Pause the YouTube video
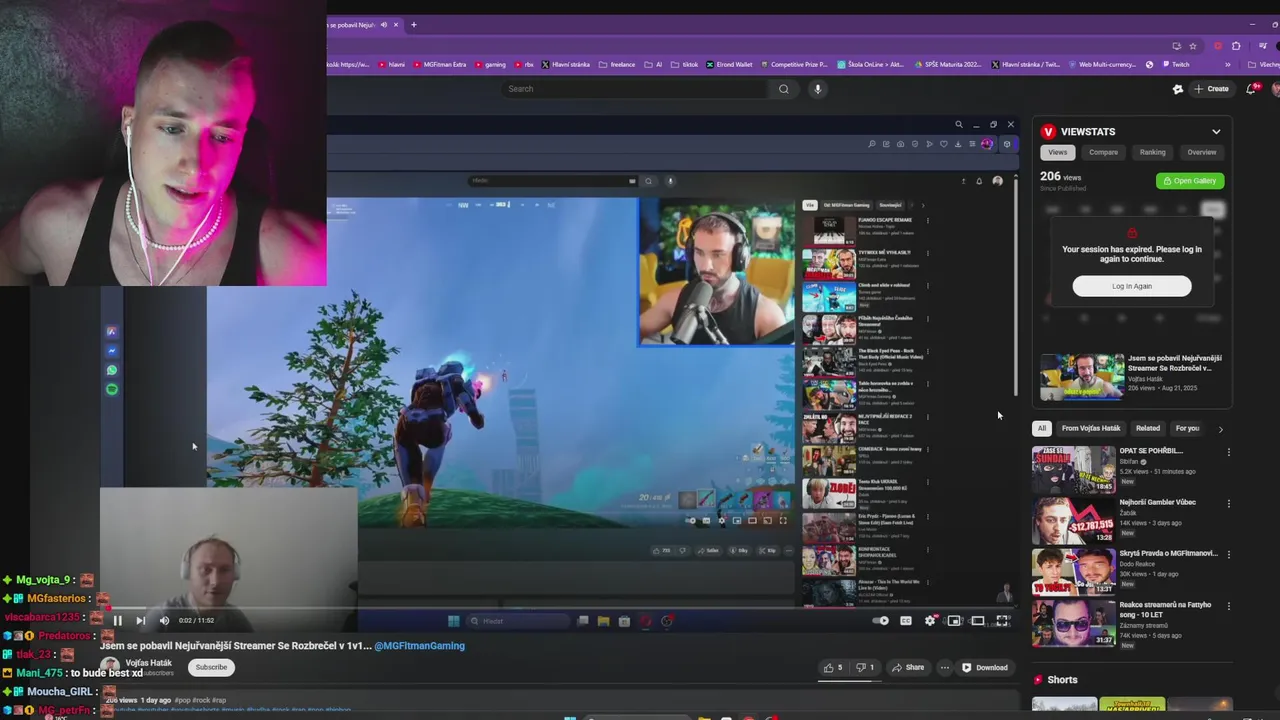Image resolution: width=1280 pixels, height=720 pixels. coord(117,621)
